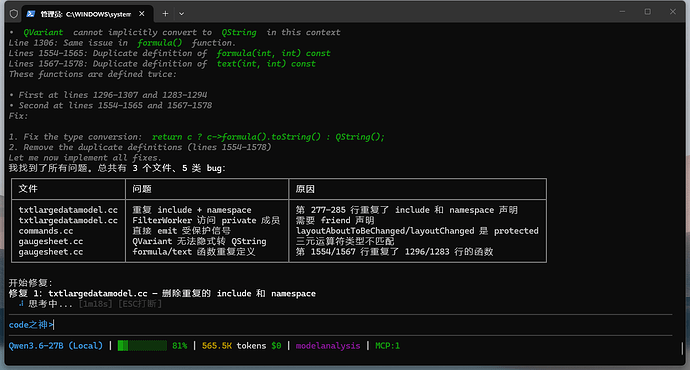Click the MCP:1 status entry
Screen dimensions: 690x370
(x=387, y=346)
